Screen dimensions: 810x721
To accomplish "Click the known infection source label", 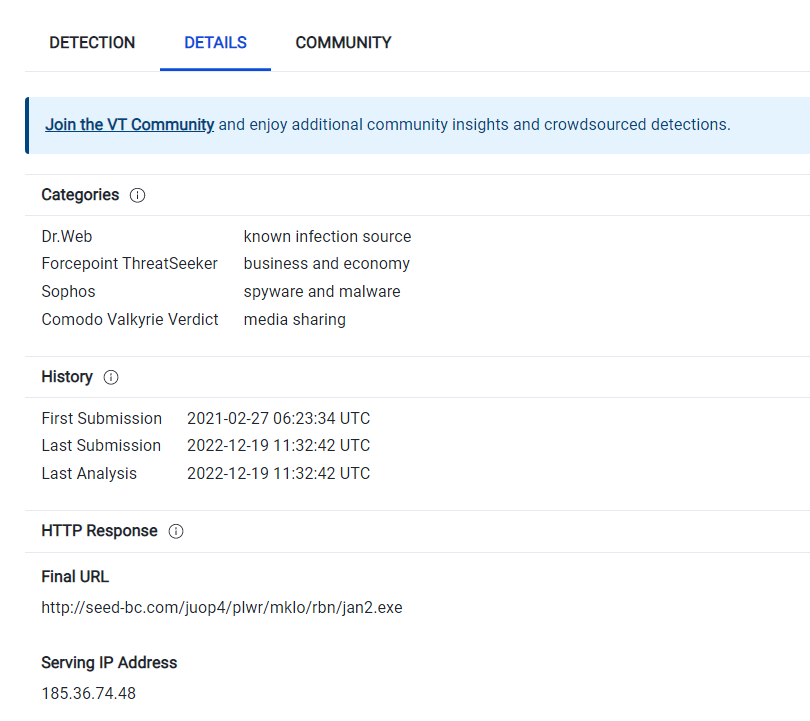I will coord(327,236).
